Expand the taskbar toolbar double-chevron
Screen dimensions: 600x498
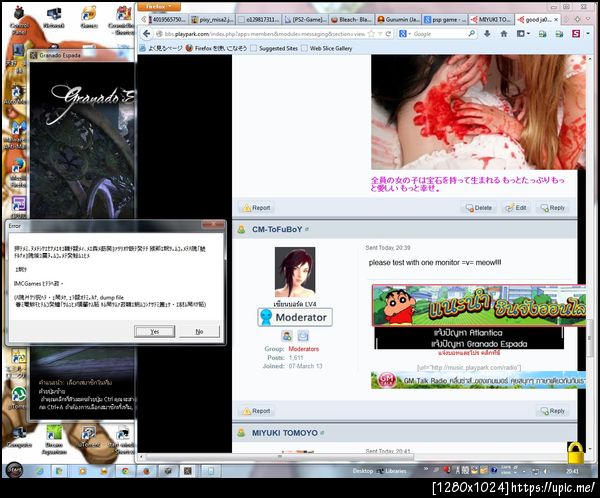(426, 469)
